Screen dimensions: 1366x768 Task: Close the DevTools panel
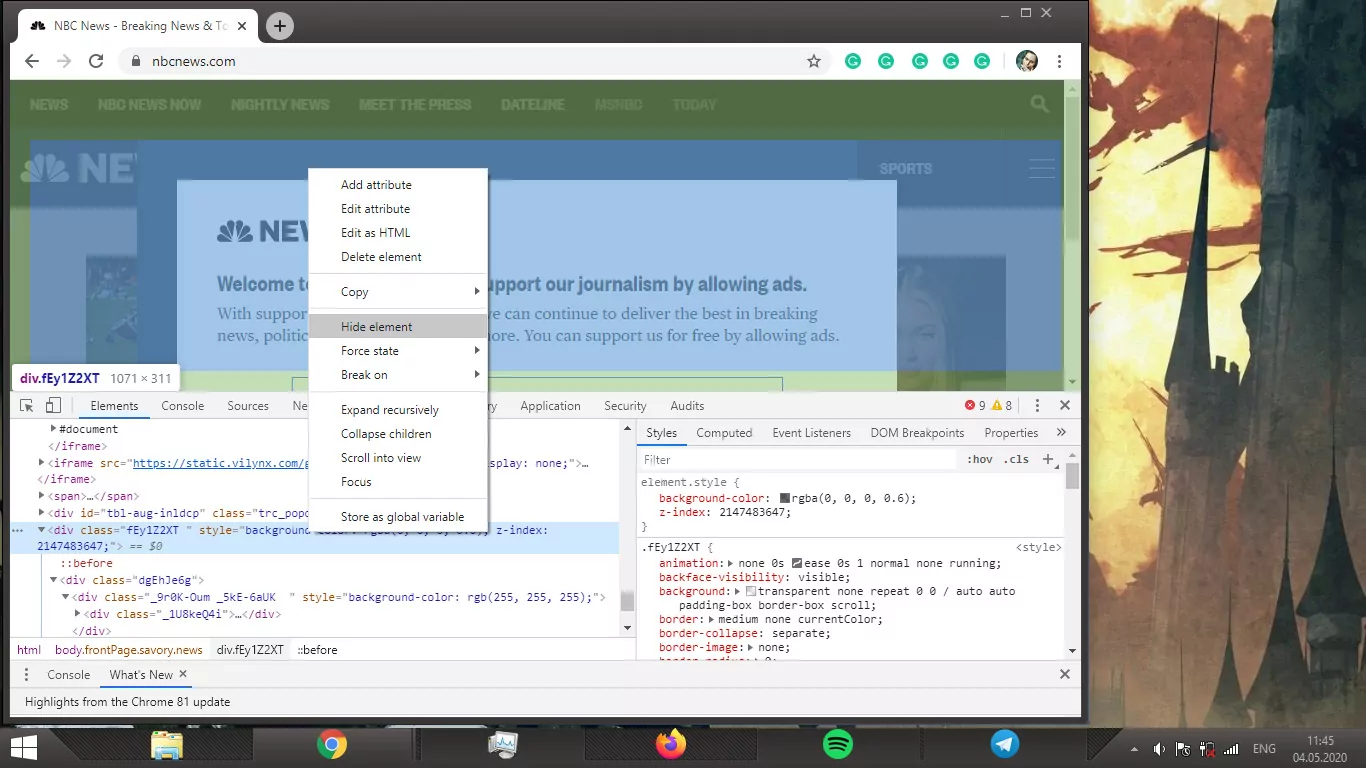point(1065,406)
